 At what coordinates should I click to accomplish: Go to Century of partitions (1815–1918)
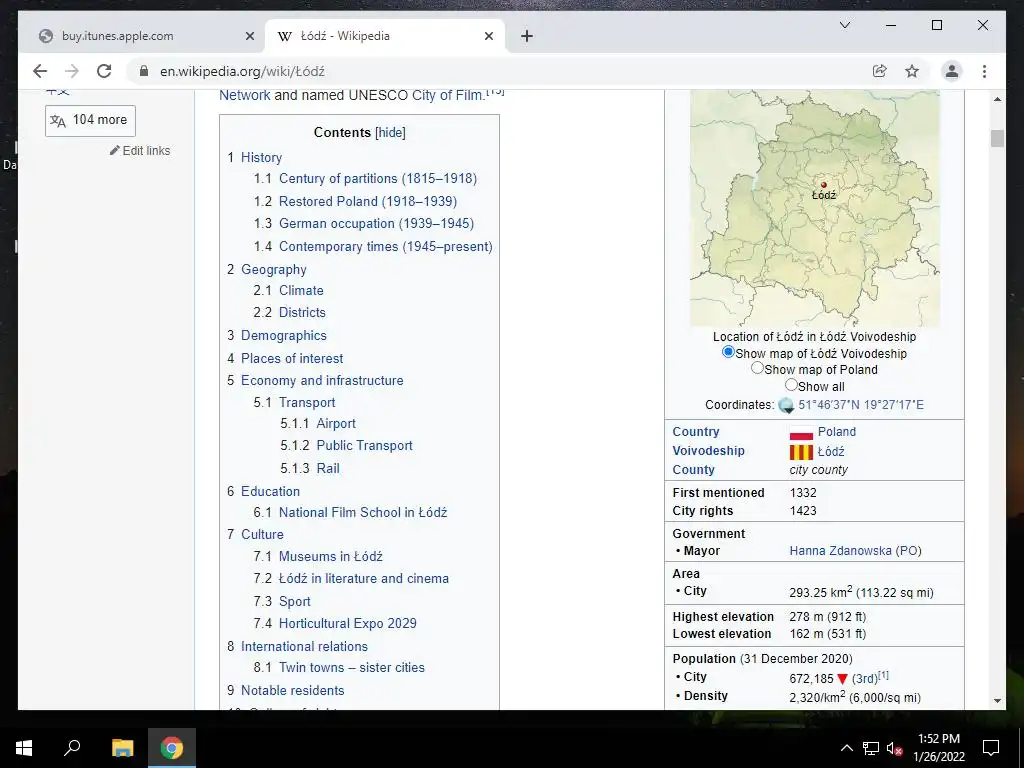tap(377, 179)
